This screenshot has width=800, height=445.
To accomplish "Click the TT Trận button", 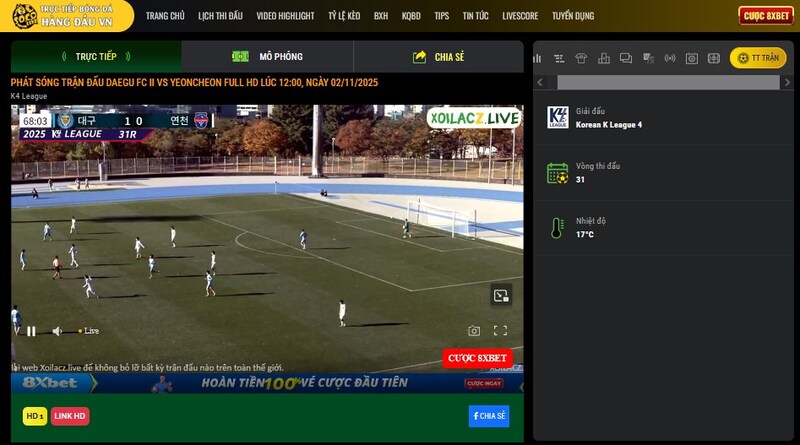I will [758, 58].
